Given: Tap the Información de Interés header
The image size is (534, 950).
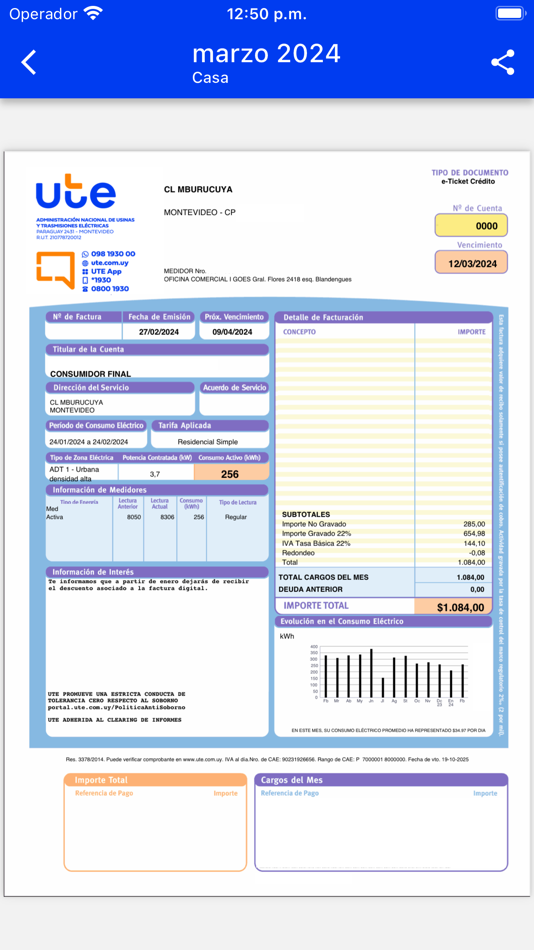Looking at the screenshot, I should coord(157,572).
